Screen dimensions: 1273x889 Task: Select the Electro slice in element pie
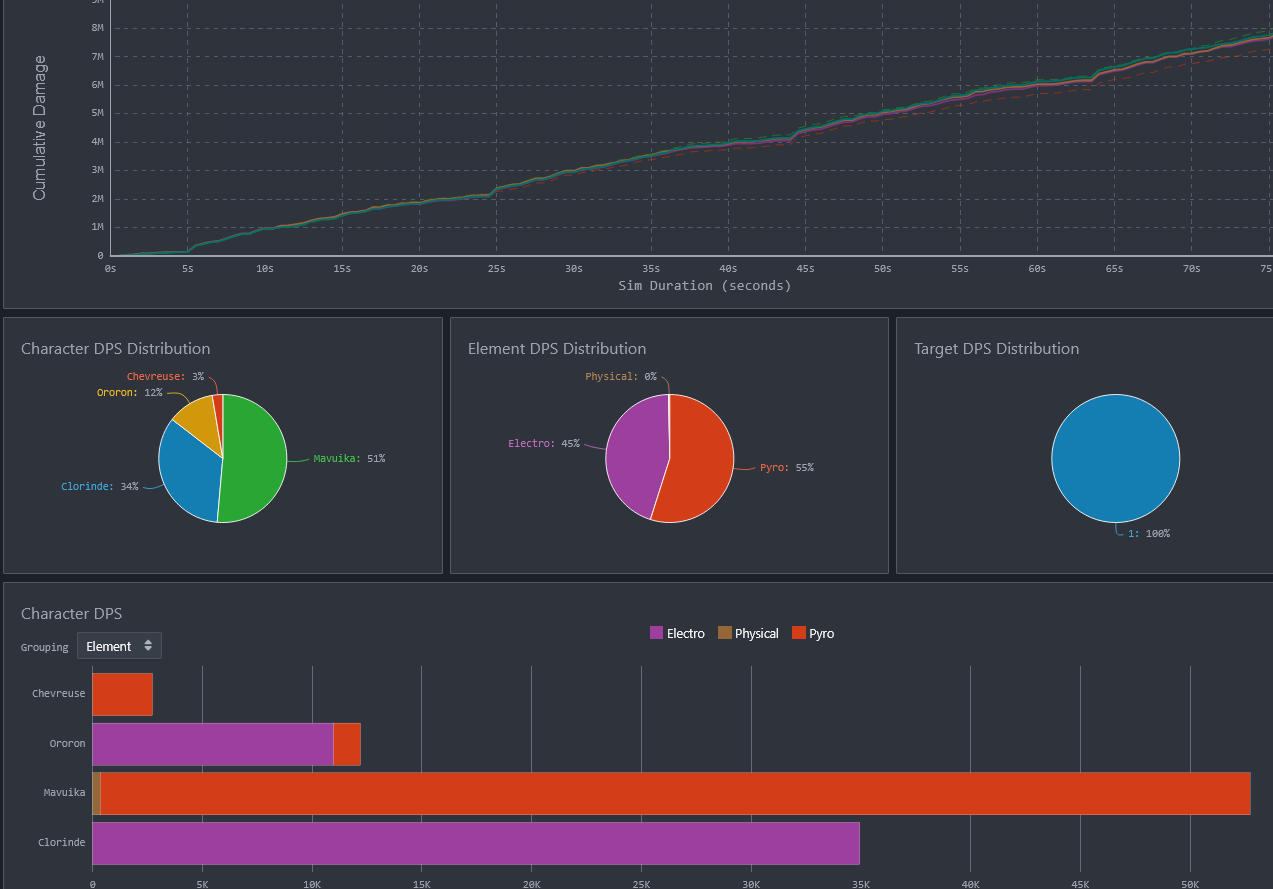point(635,455)
